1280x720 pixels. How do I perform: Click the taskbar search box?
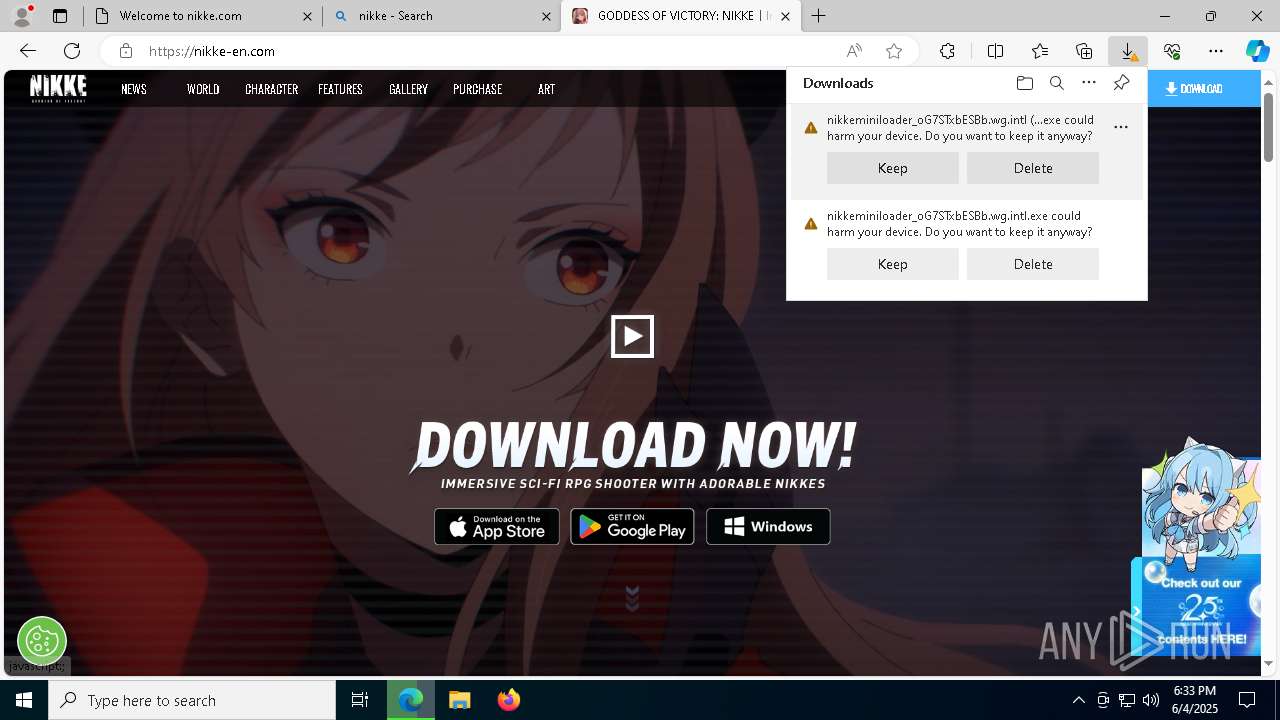pyautogui.click(x=192, y=700)
